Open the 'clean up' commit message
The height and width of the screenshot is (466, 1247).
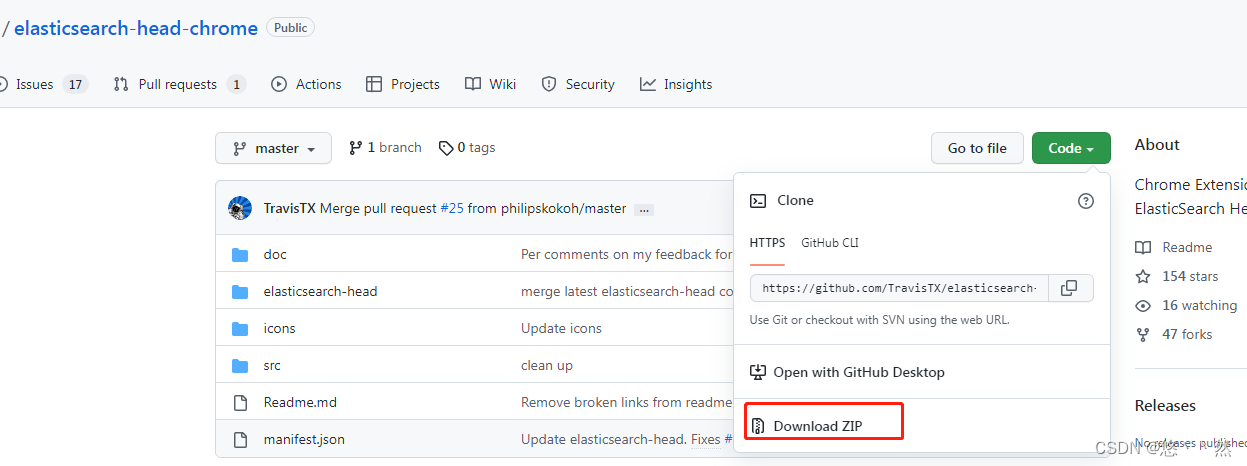(x=547, y=365)
